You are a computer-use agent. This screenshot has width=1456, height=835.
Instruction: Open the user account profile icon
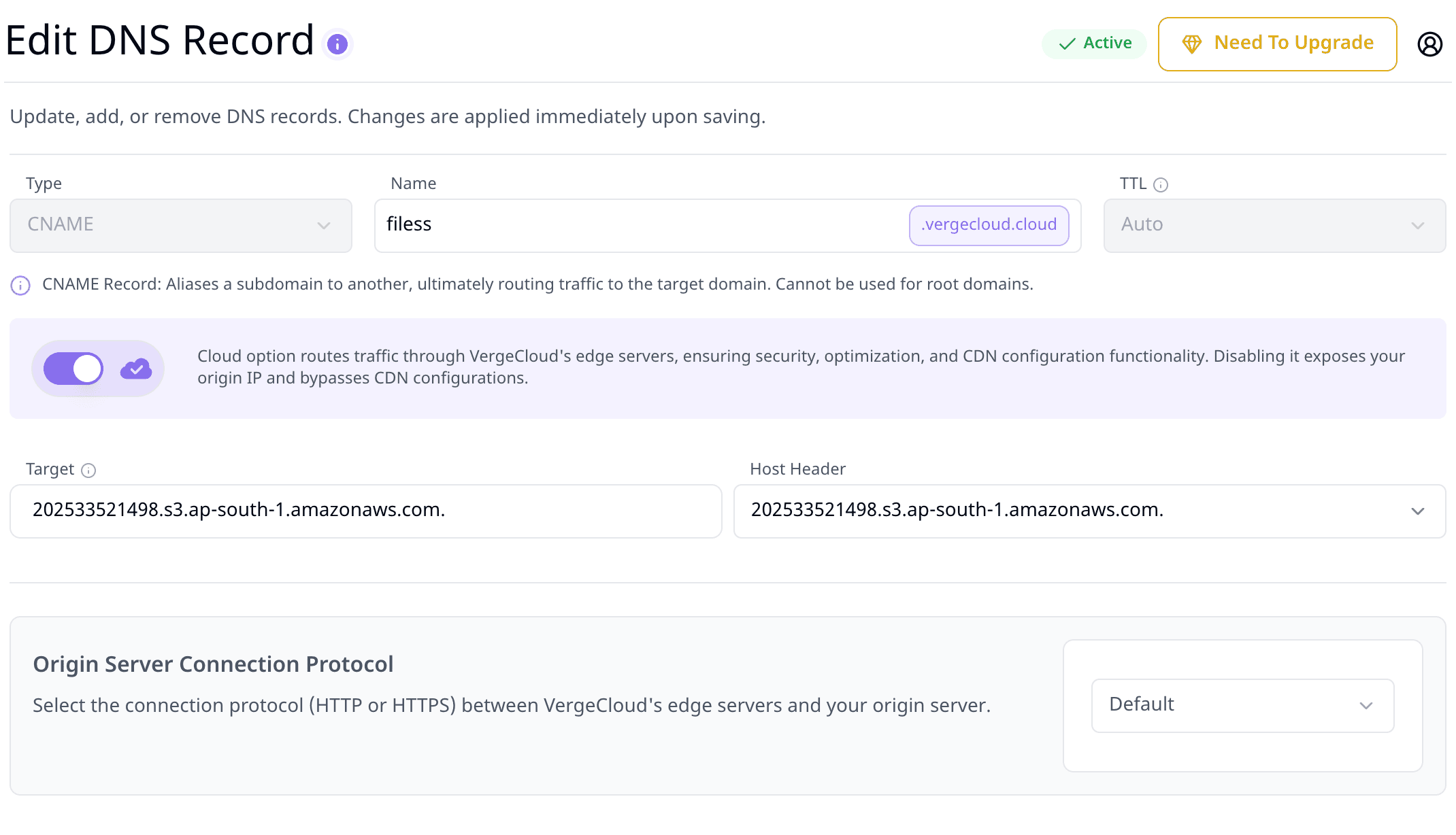tap(1429, 44)
